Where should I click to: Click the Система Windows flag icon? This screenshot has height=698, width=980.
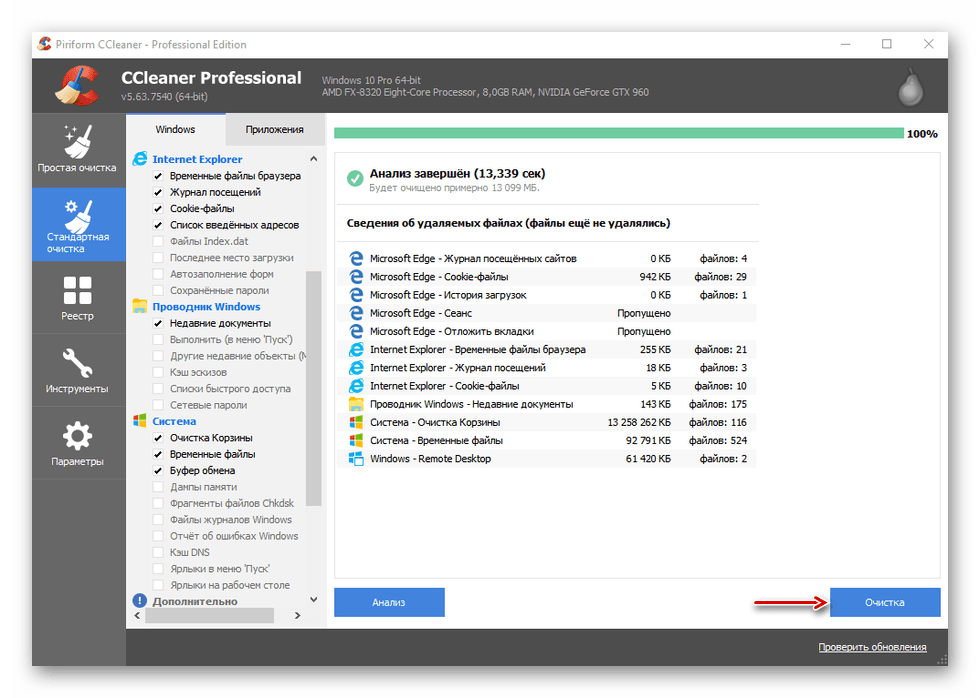pyautogui.click(x=140, y=421)
